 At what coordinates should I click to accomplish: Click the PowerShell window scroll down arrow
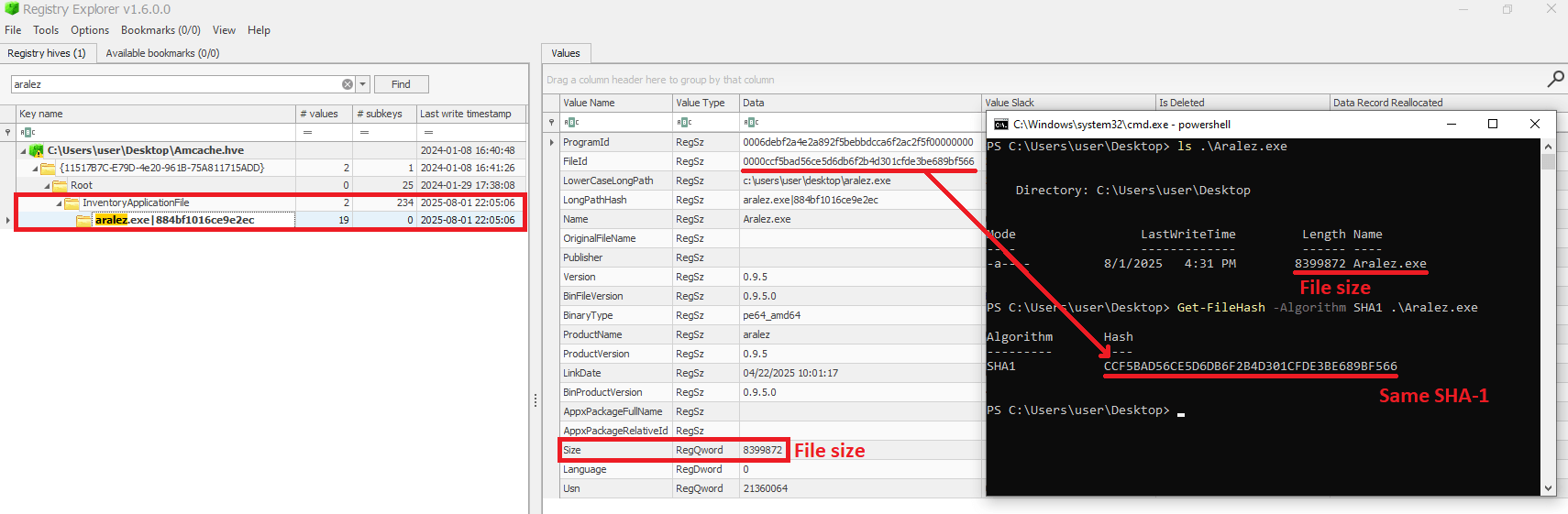click(1548, 488)
